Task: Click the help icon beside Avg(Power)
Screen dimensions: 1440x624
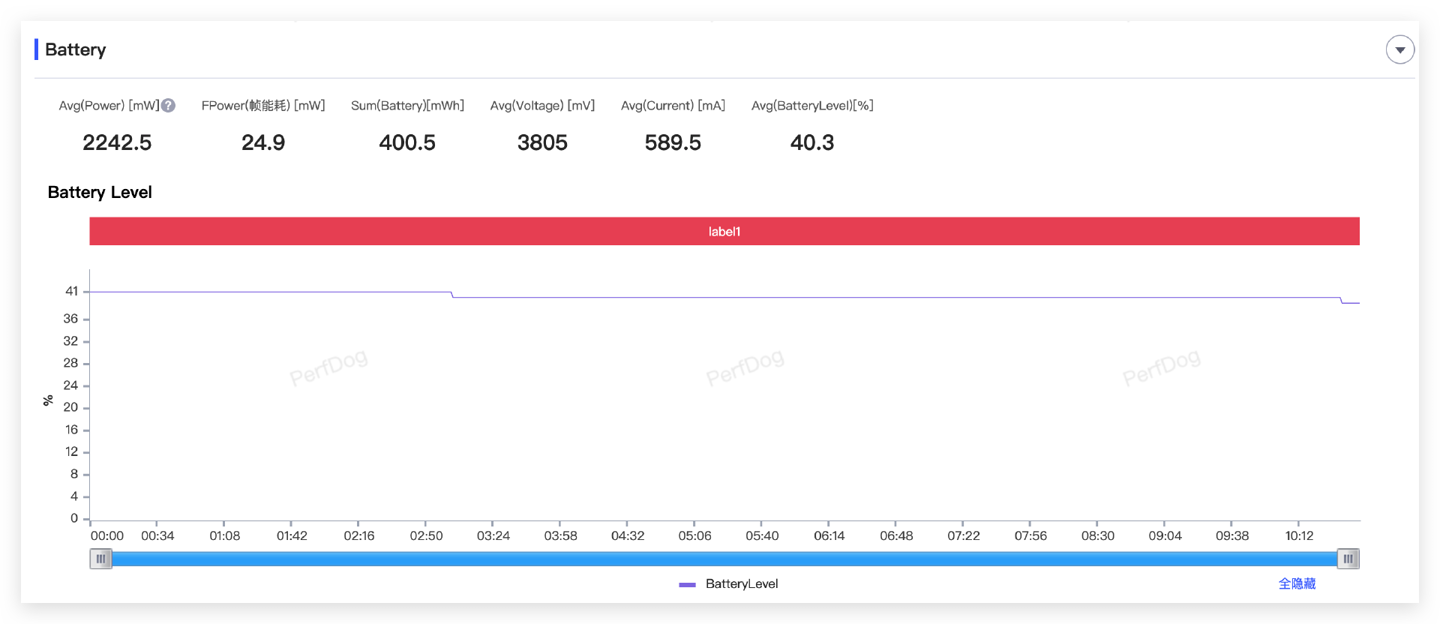Action: pos(168,106)
